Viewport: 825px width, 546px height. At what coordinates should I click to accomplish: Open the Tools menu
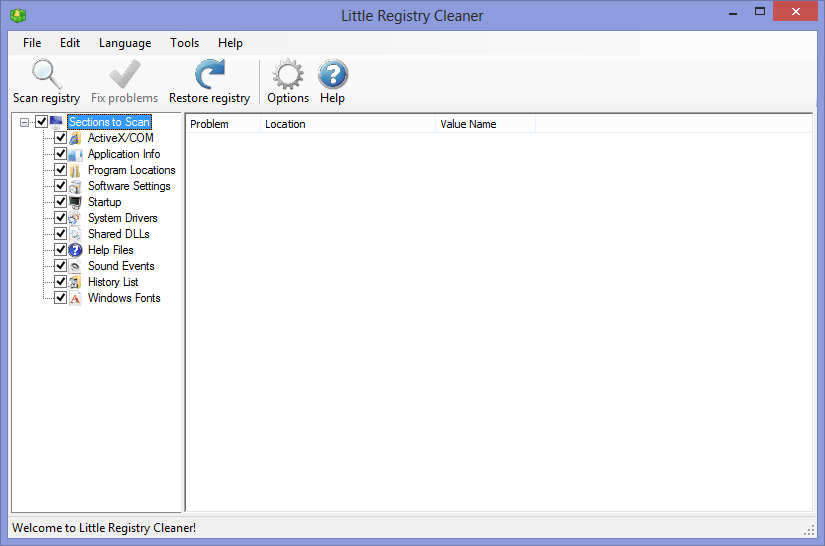click(184, 43)
